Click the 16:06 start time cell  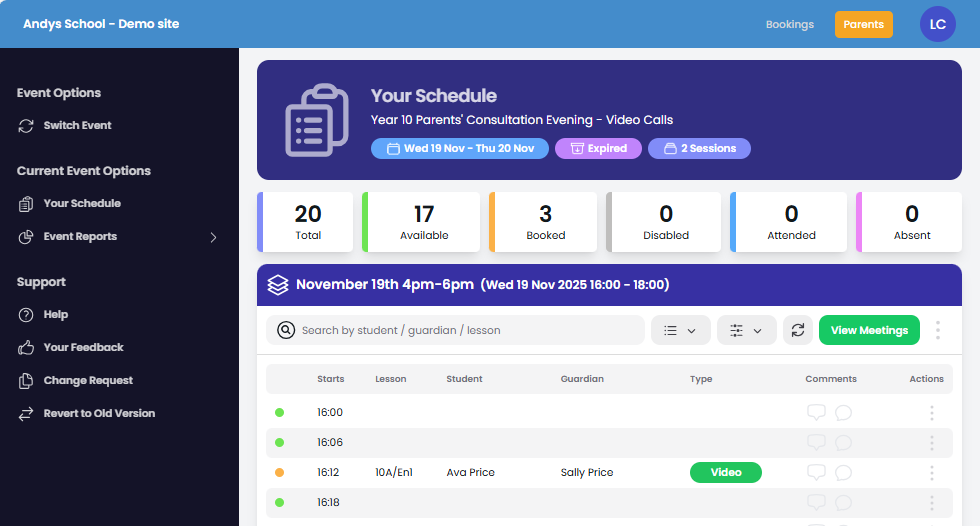pos(329,442)
